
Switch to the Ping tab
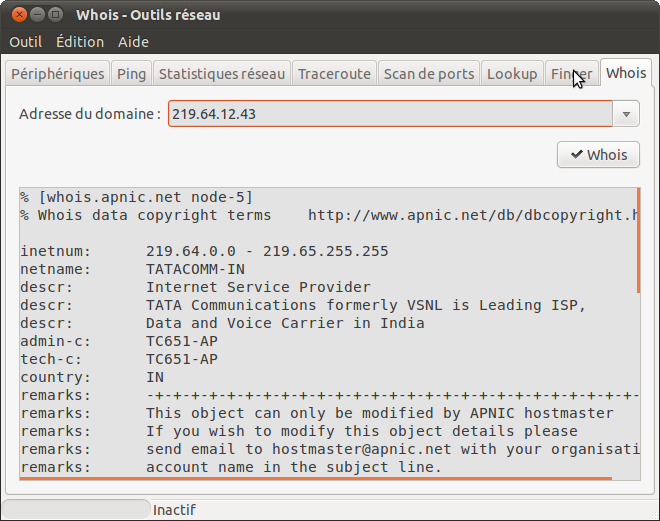[131, 74]
